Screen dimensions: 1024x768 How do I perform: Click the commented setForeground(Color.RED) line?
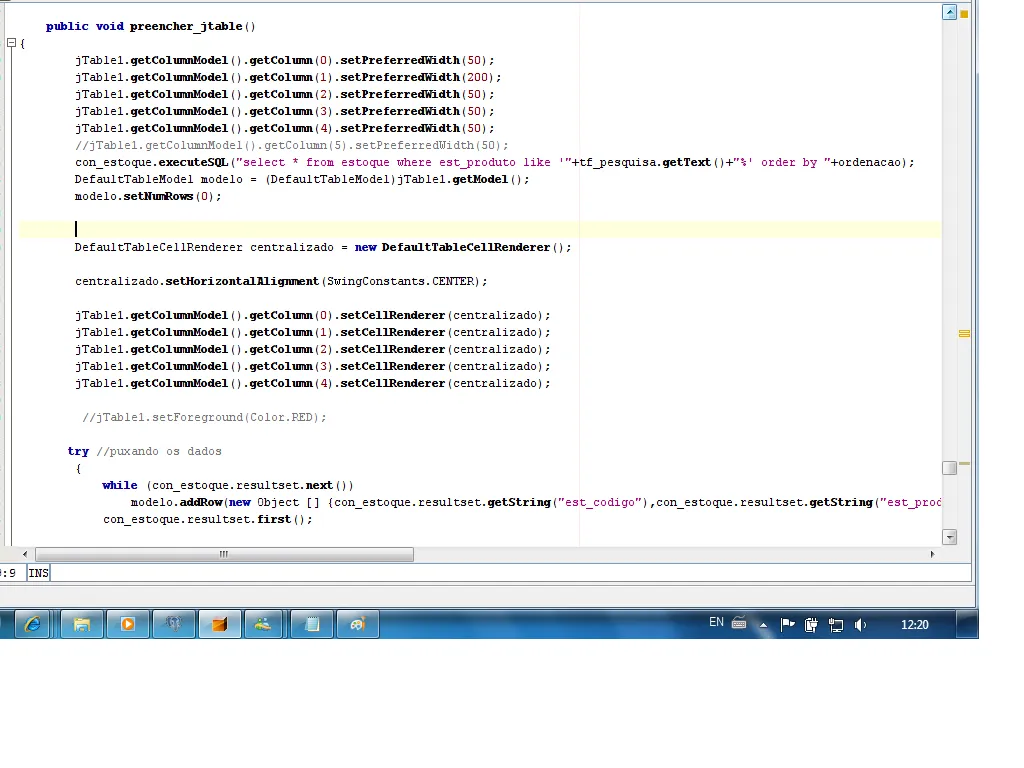pyautogui.click(x=204, y=417)
